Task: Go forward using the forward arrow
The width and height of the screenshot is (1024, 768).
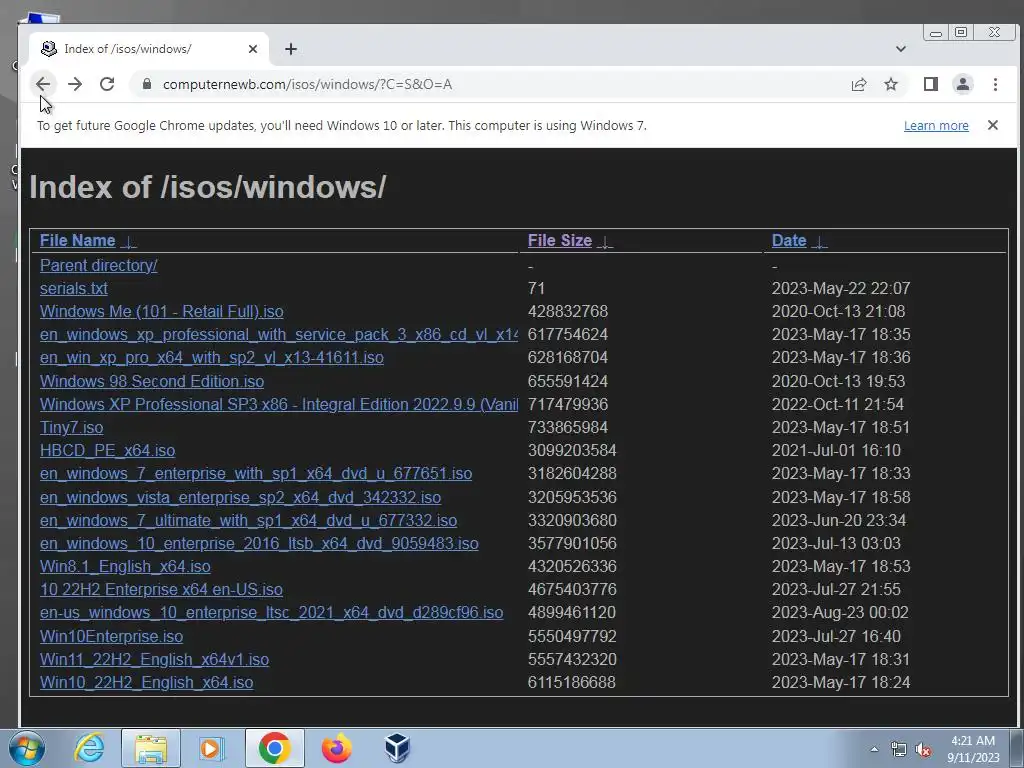Action: pos(75,84)
